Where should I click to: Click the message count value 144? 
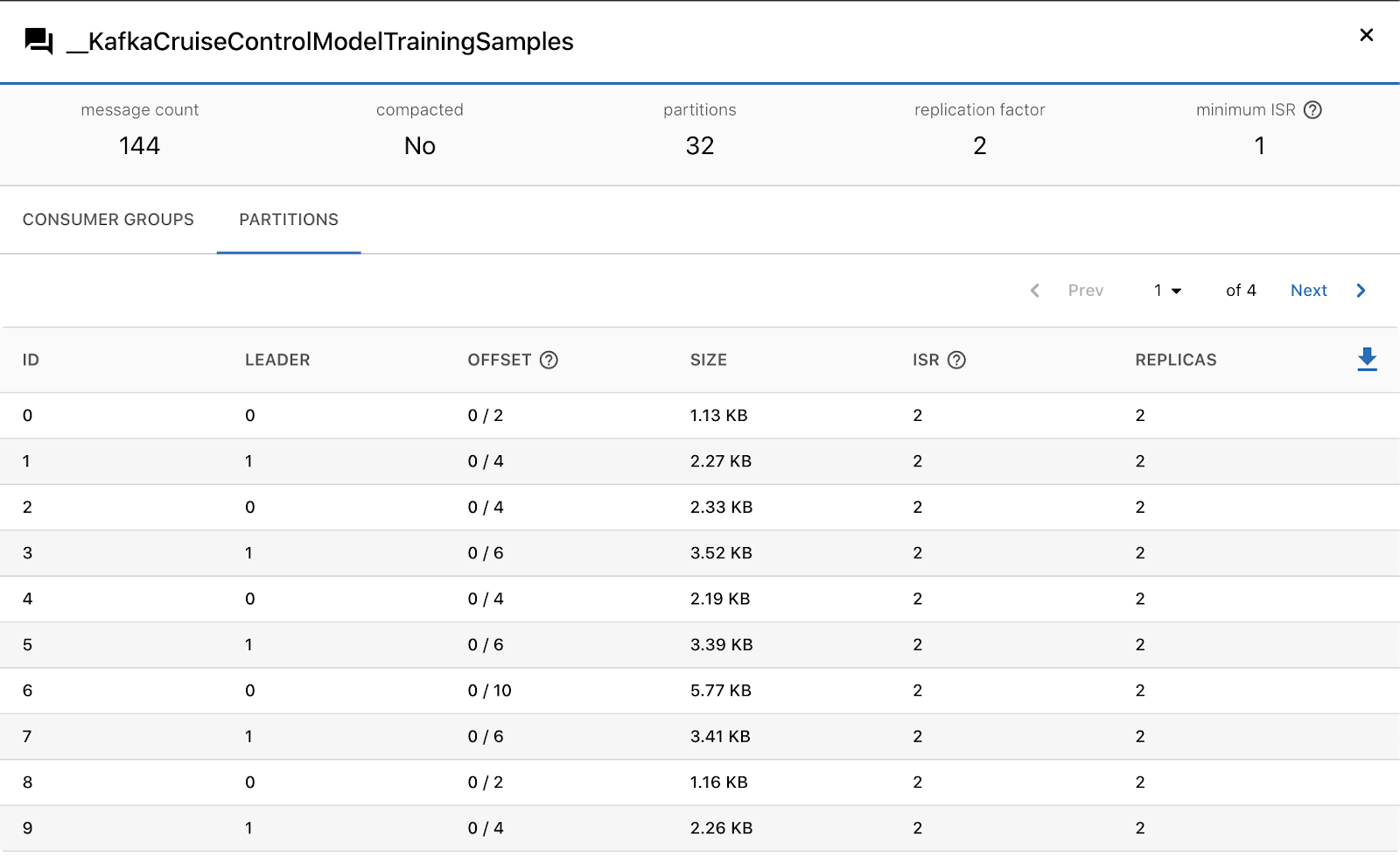pos(140,145)
